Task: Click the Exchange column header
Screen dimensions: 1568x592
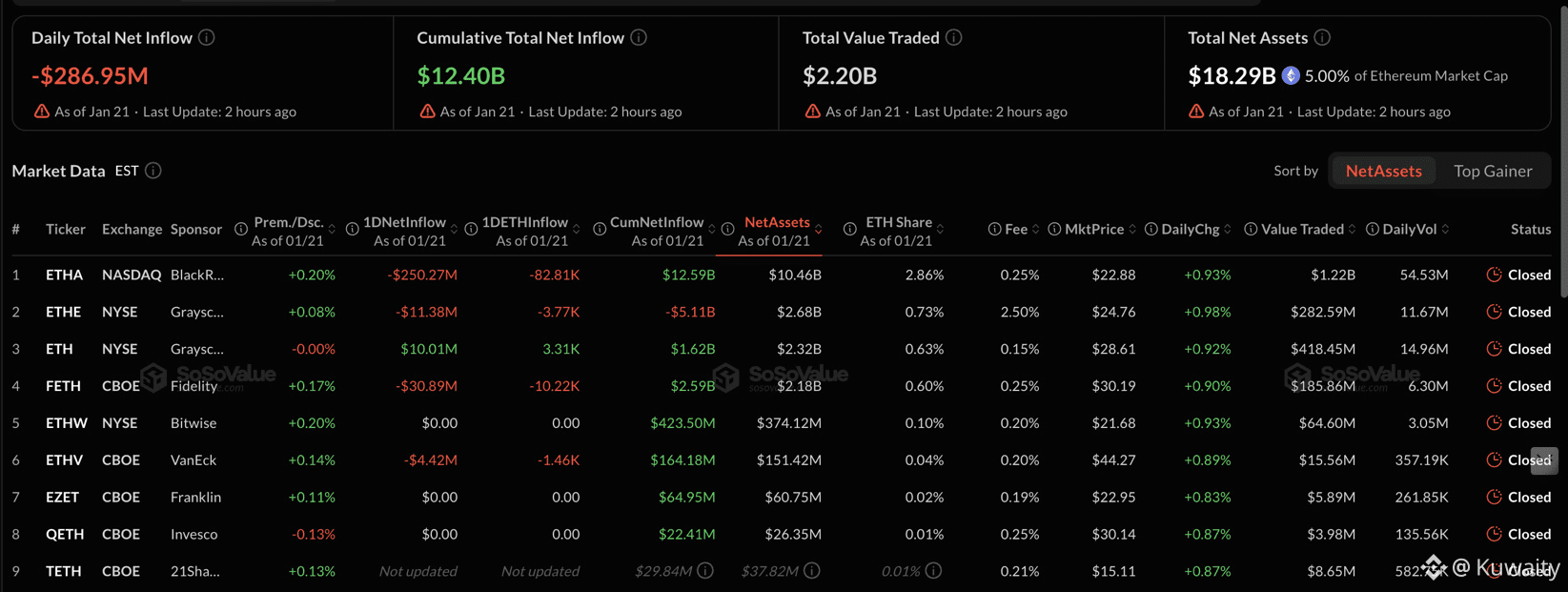Action: pyautogui.click(x=132, y=230)
